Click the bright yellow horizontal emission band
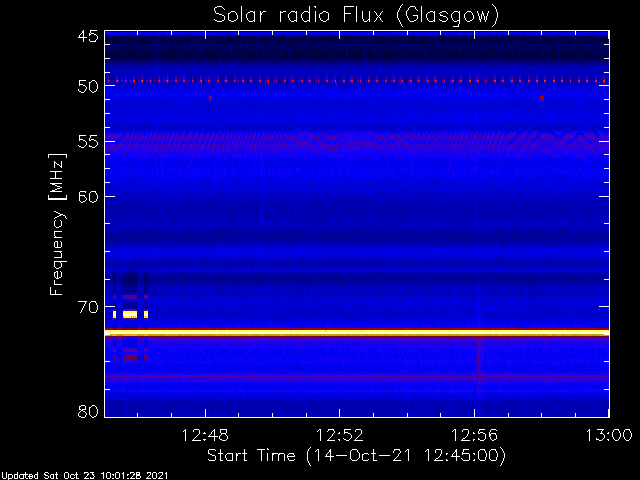This screenshot has width=640, height=480. pos(357,333)
